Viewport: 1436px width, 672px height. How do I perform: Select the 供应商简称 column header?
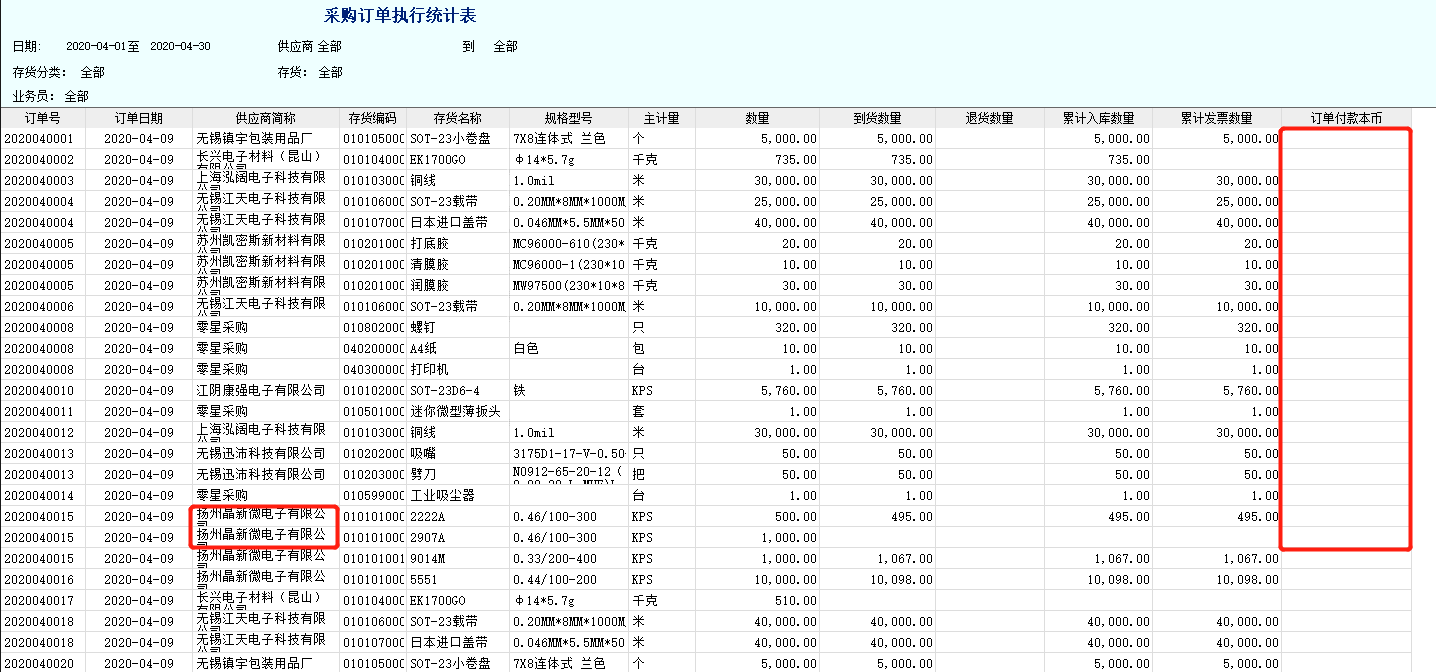[x=265, y=118]
